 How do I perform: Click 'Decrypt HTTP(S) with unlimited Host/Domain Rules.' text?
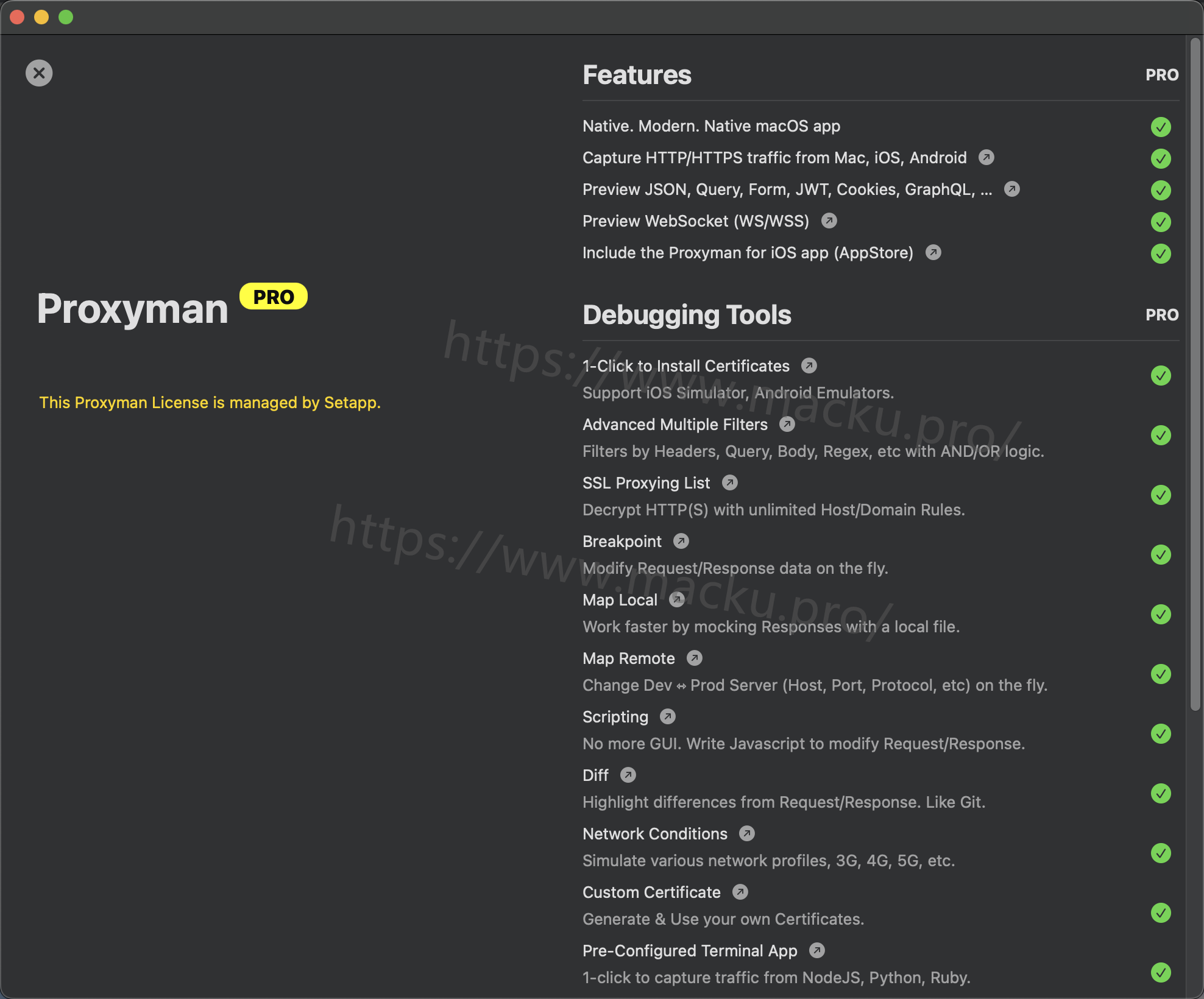(774, 510)
